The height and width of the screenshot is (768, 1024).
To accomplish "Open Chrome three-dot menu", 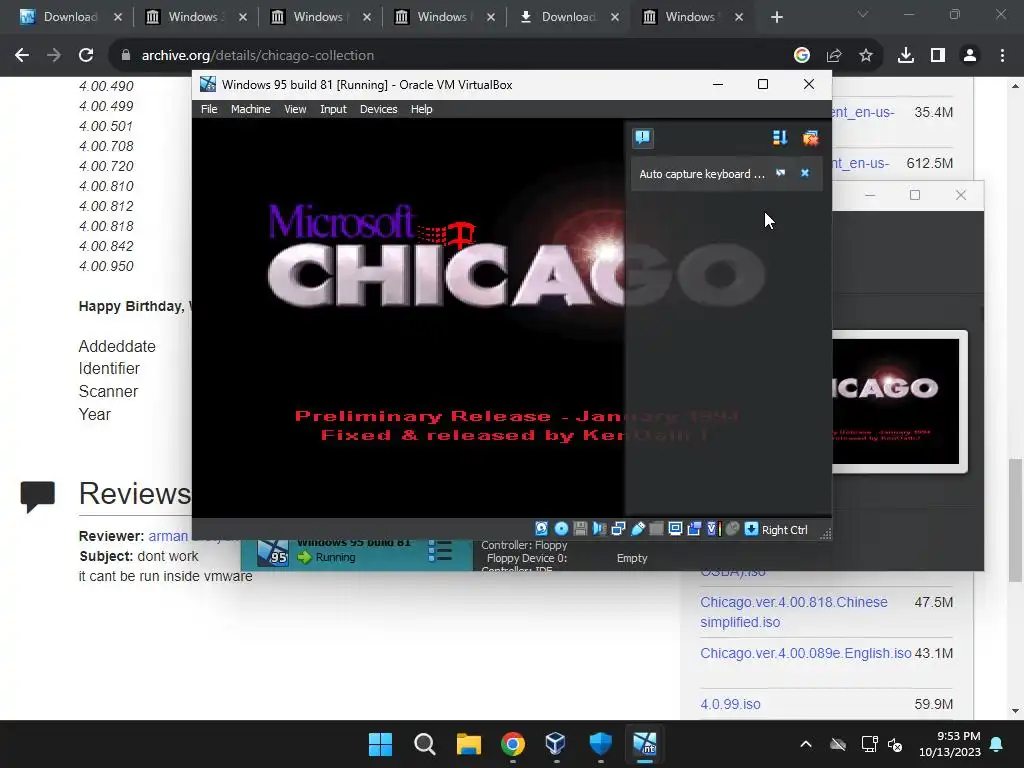I will tap(1002, 56).
